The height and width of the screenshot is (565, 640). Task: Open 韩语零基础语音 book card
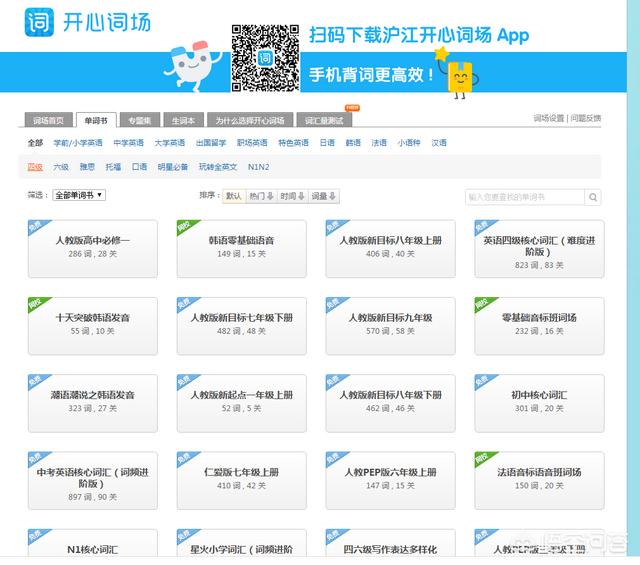242,249
